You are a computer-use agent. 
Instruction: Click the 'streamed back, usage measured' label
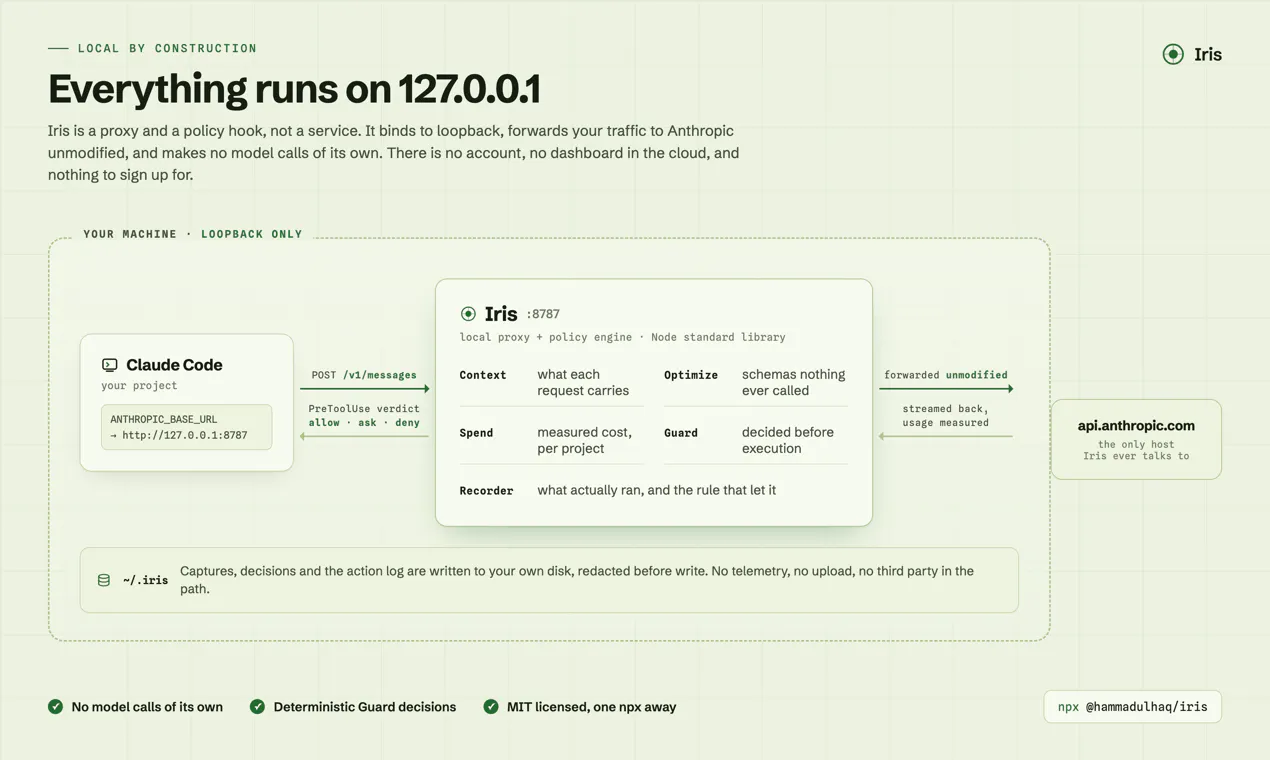[946, 416]
